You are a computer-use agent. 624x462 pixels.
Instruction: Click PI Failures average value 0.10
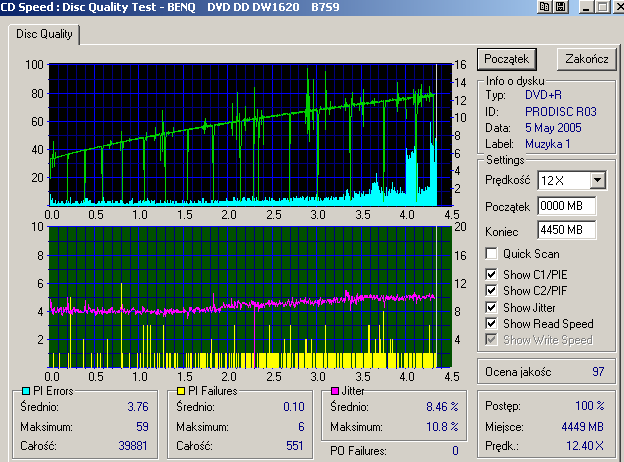[294, 407]
